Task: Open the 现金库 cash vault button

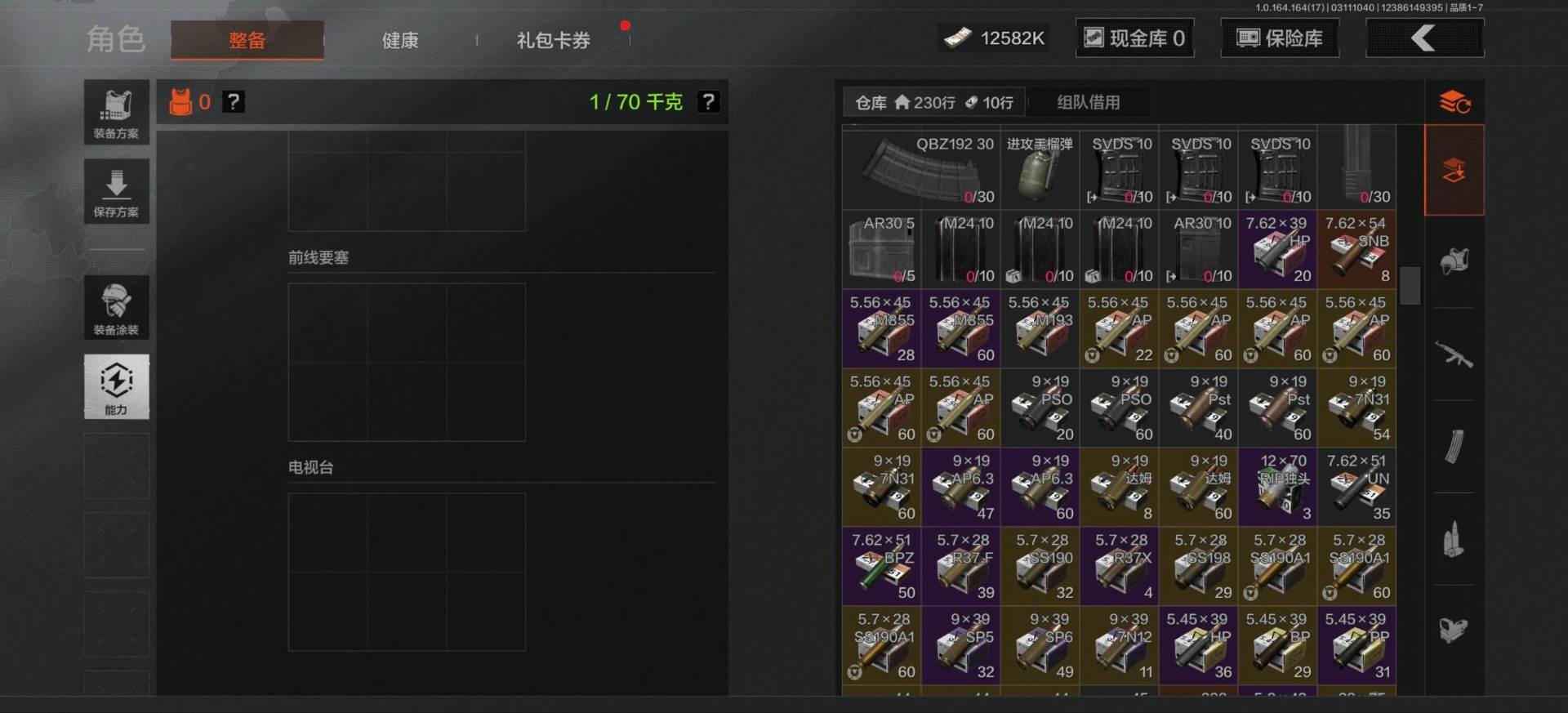Action: [x=1134, y=38]
